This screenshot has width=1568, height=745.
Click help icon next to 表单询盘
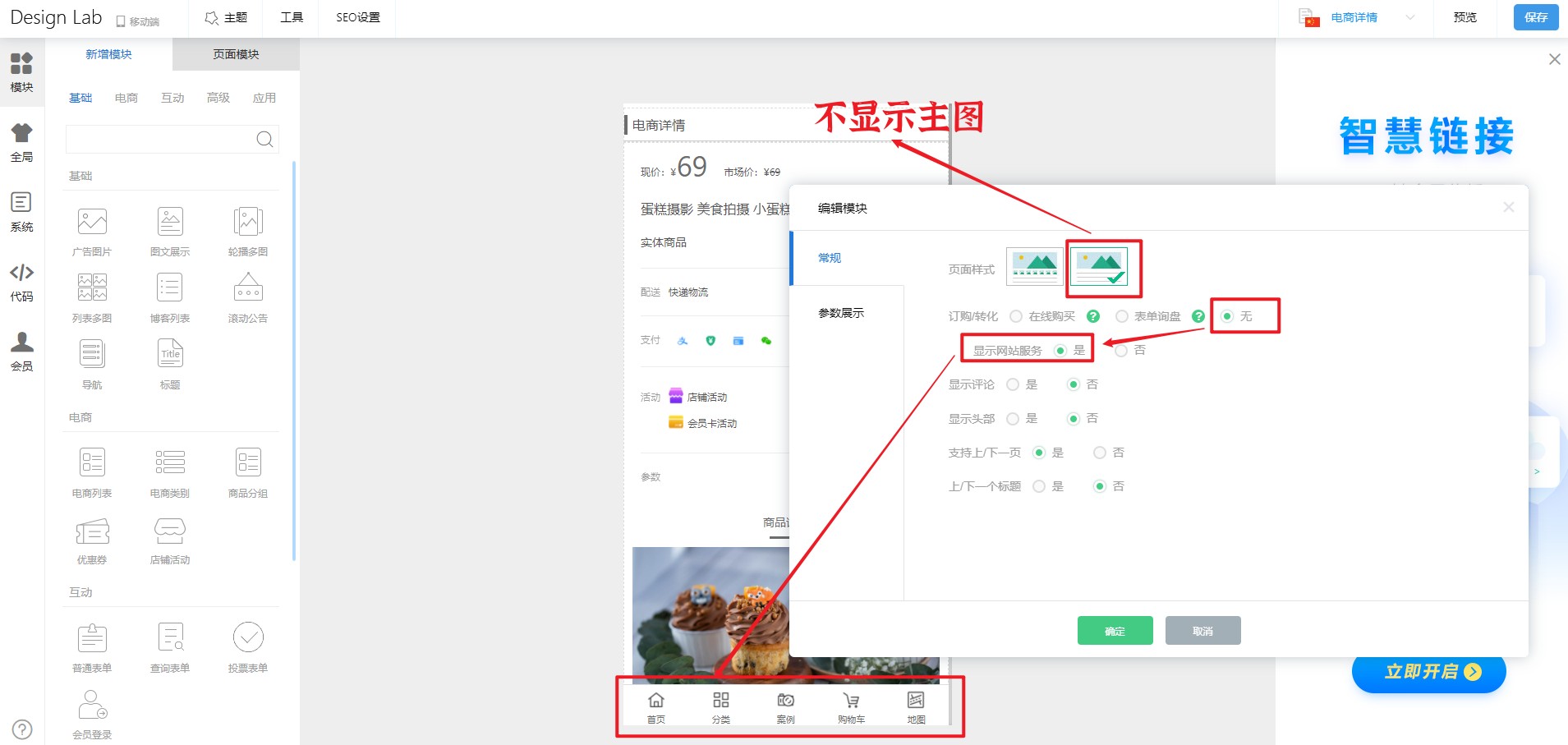1198,316
